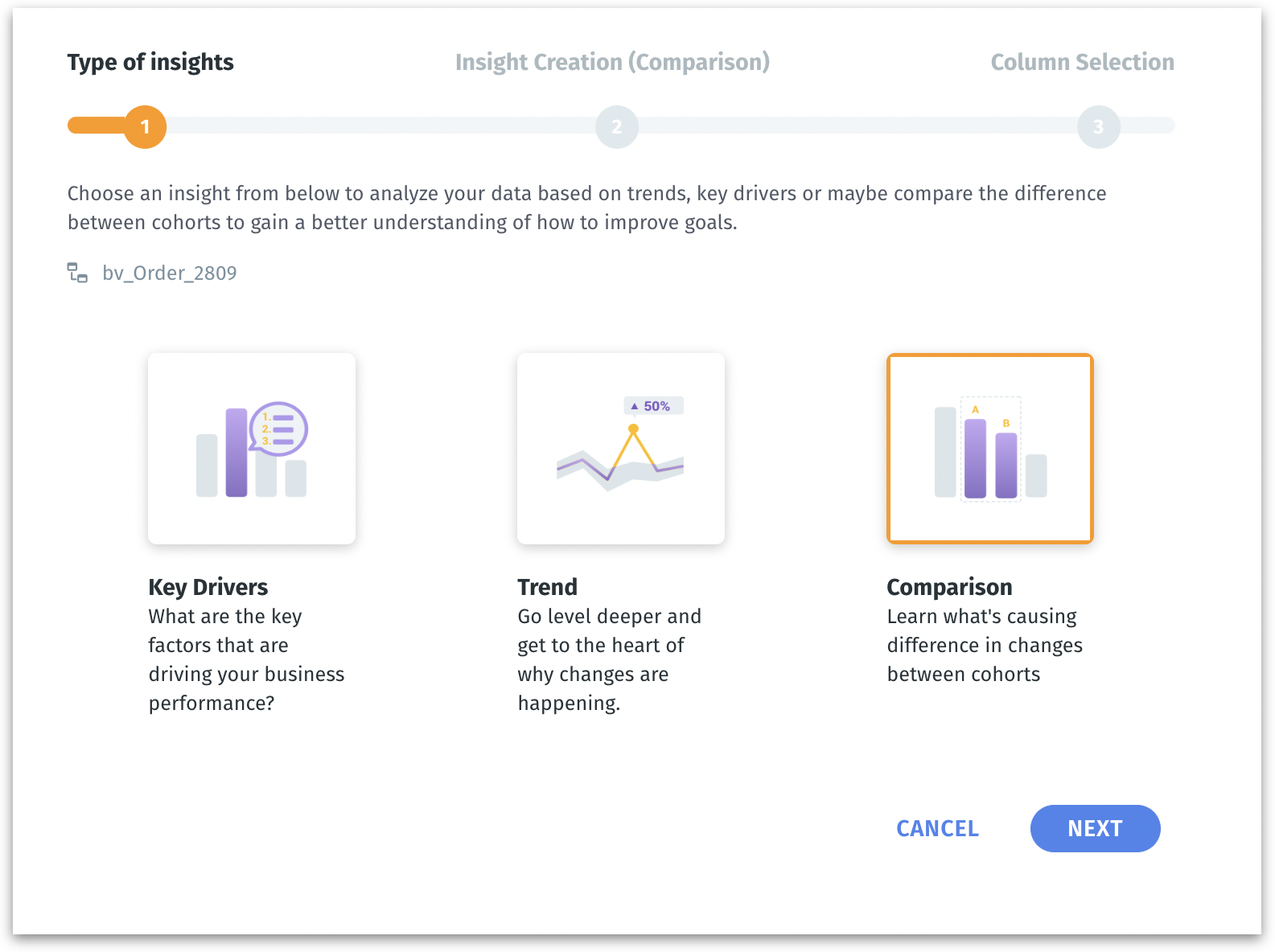Click the Key Drivers title text

click(x=208, y=587)
